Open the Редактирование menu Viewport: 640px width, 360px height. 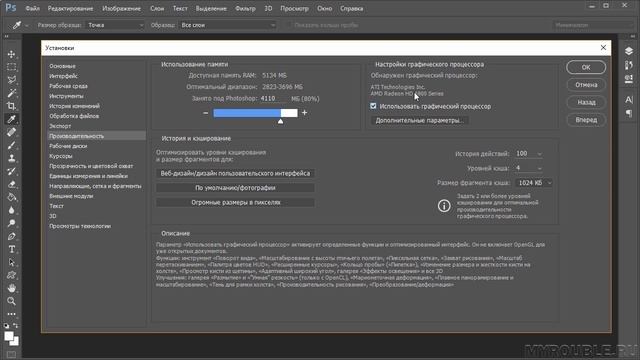[70, 9]
